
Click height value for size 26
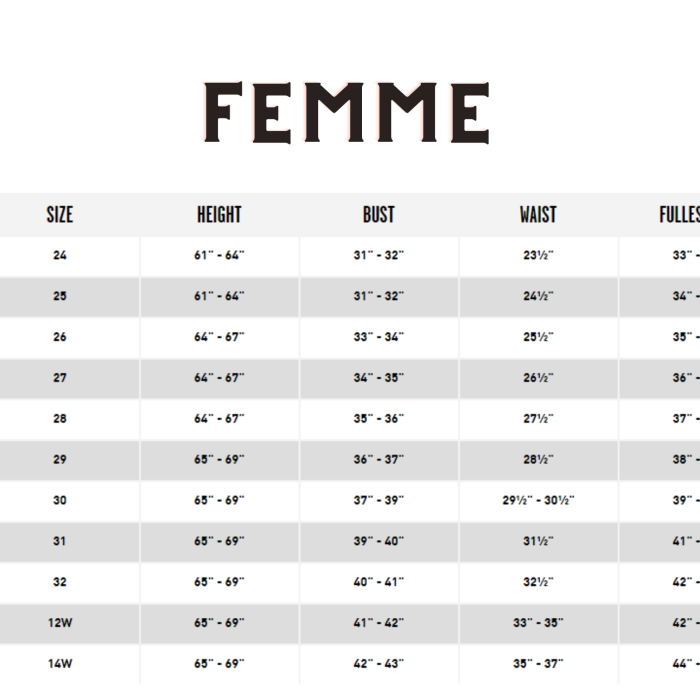click(x=219, y=337)
